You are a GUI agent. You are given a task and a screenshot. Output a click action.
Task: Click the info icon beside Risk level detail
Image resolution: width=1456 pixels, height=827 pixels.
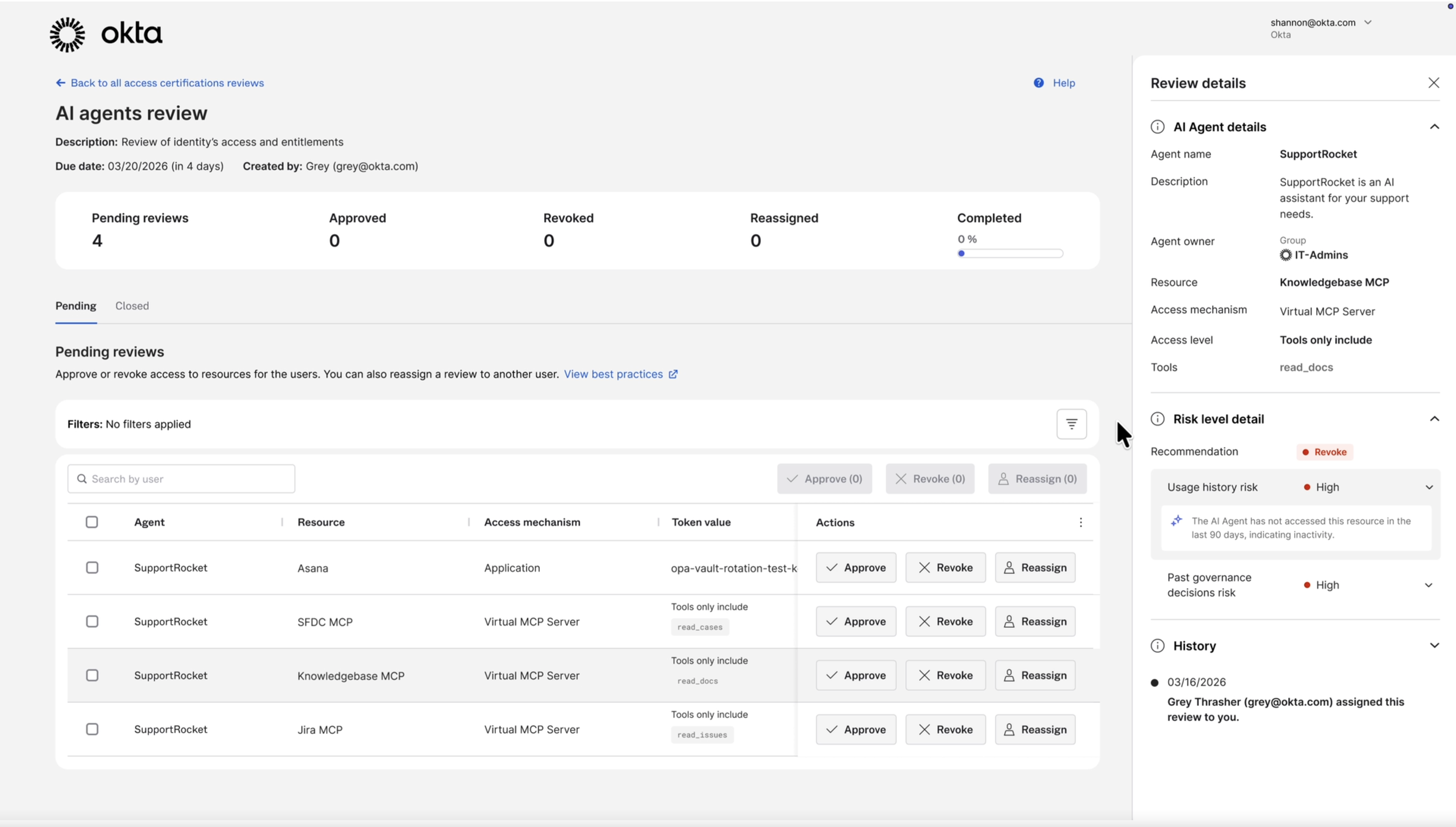click(1157, 418)
